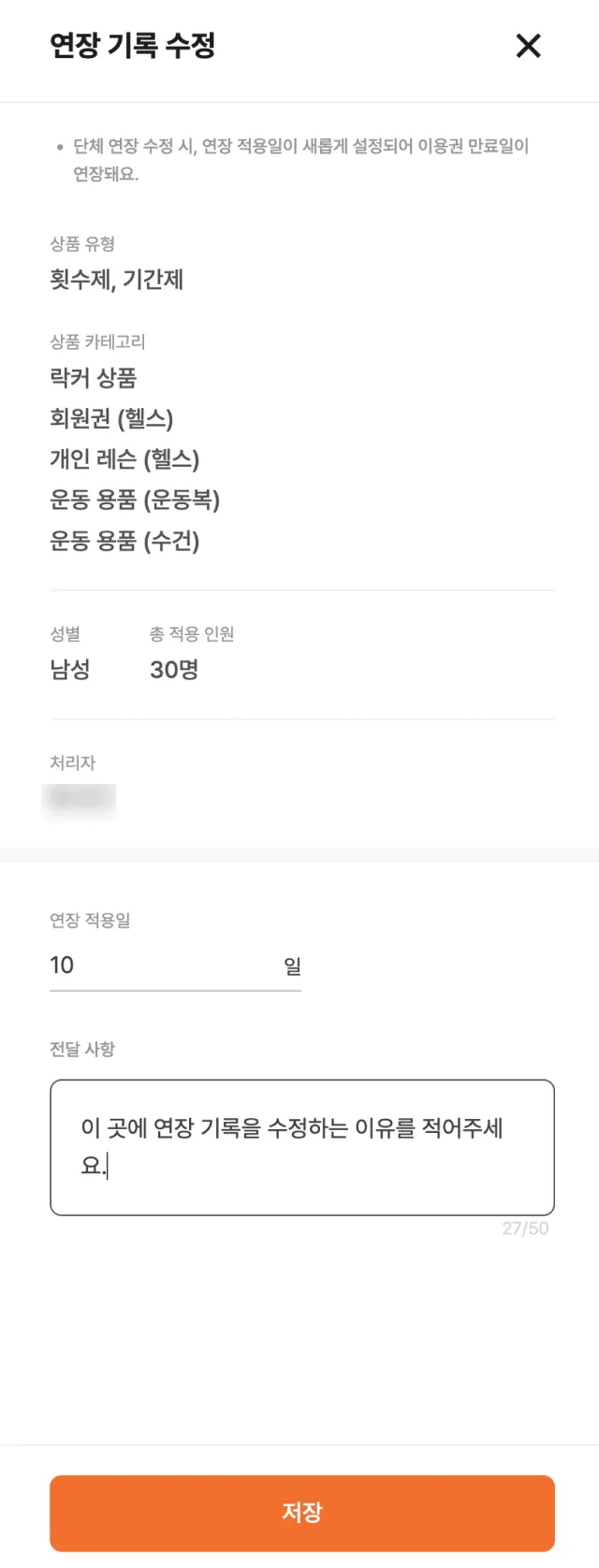This screenshot has width=599, height=1568.
Task: Select 운동 용품 (운동복) in the categories
Action: pyautogui.click(x=135, y=500)
